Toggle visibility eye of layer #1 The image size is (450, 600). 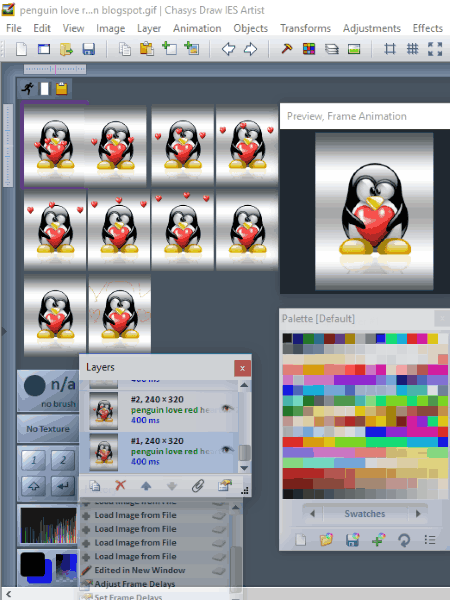point(227,450)
